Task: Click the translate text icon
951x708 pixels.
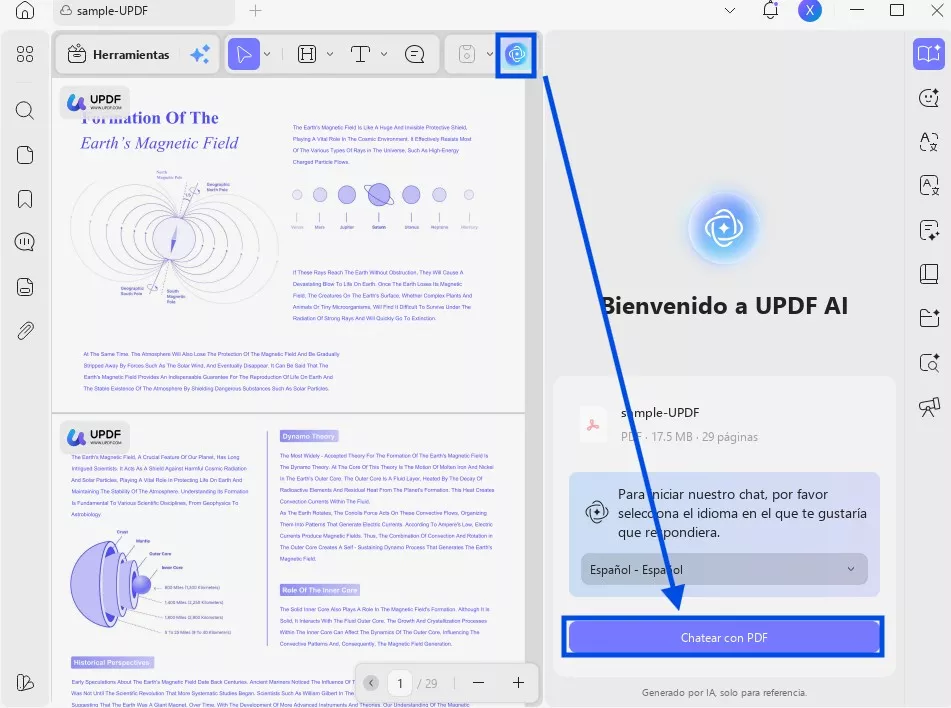Action: 929,141
